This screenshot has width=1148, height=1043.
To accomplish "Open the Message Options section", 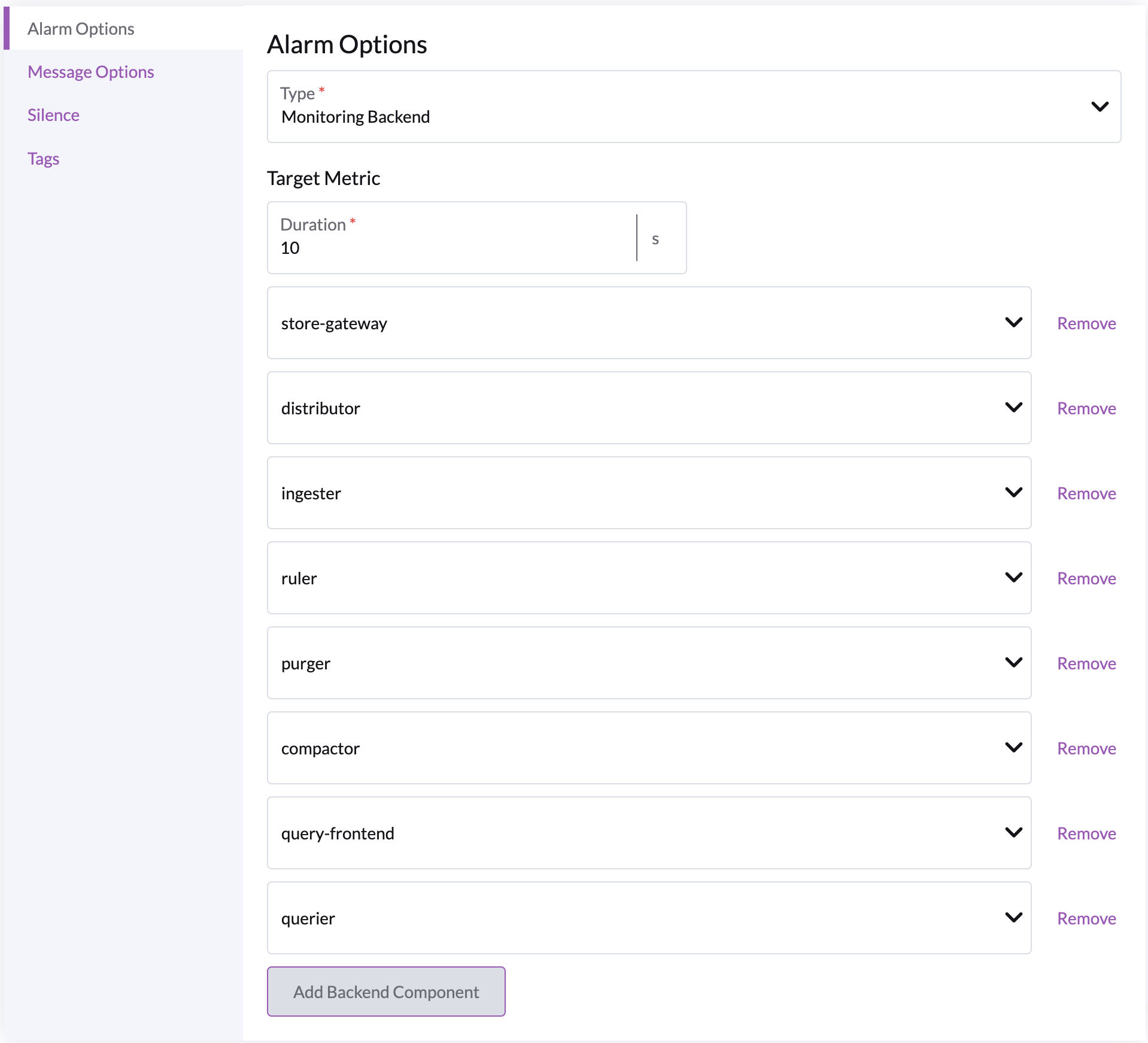I will click(91, 72).
